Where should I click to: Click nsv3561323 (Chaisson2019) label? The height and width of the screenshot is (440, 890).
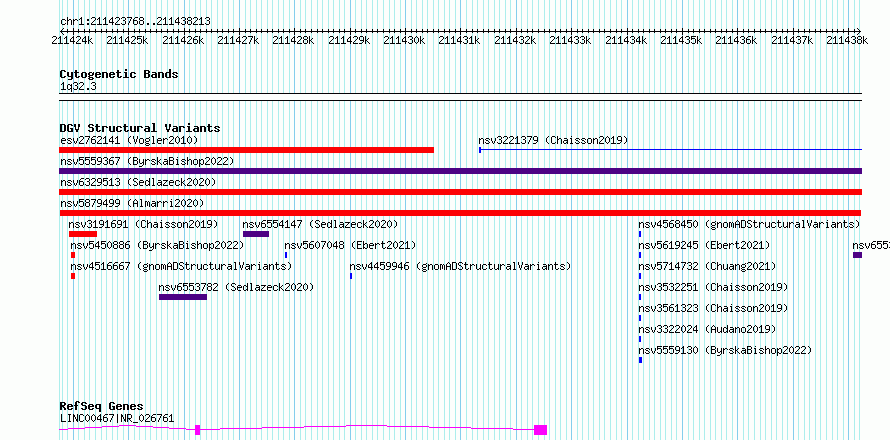pyautogui.click(x=713, y=308)
